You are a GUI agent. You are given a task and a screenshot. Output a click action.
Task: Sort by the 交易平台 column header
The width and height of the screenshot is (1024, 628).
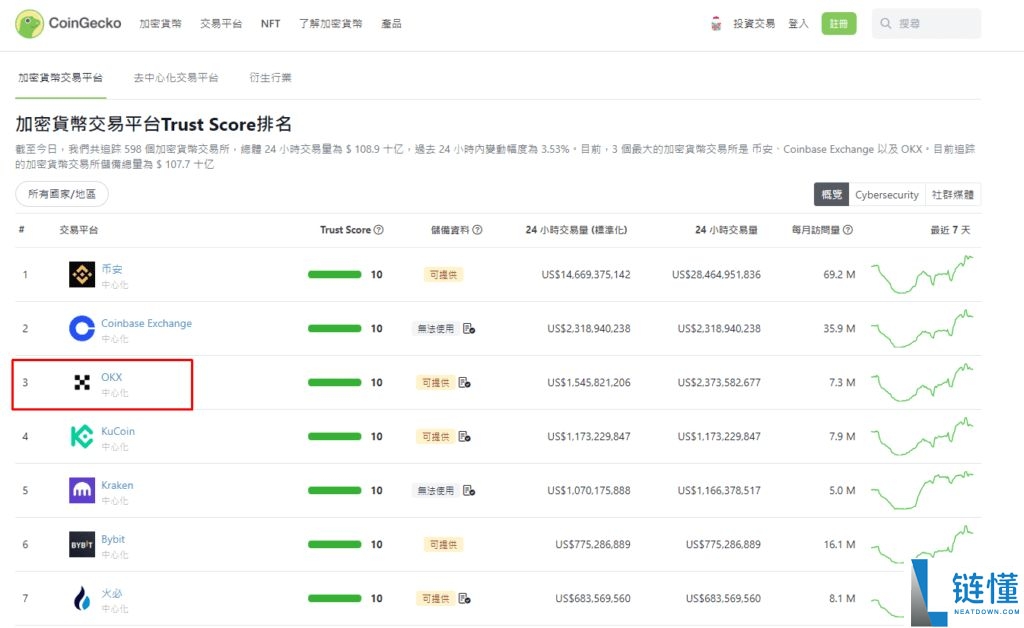[79, 230]
